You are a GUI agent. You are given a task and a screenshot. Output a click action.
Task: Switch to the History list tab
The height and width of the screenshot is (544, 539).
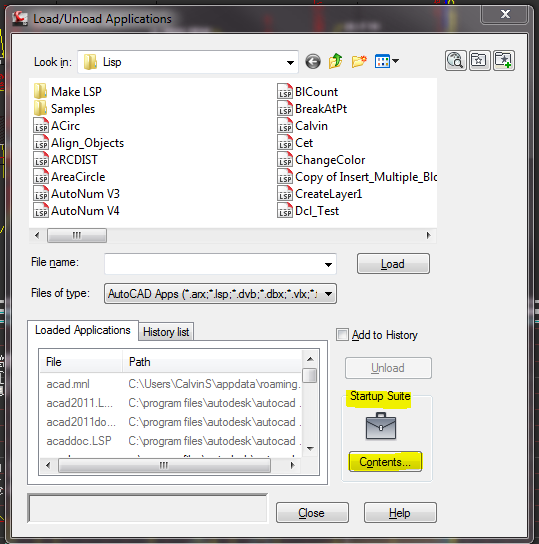pos(166,332)
